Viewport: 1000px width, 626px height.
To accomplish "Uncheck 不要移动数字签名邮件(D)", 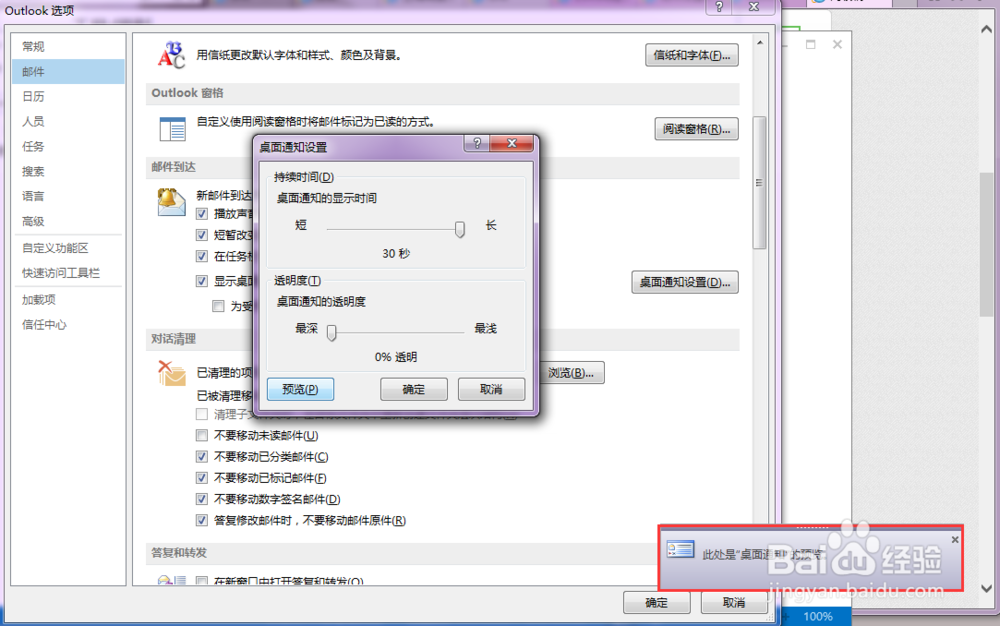I will click(x=202, y=499).
